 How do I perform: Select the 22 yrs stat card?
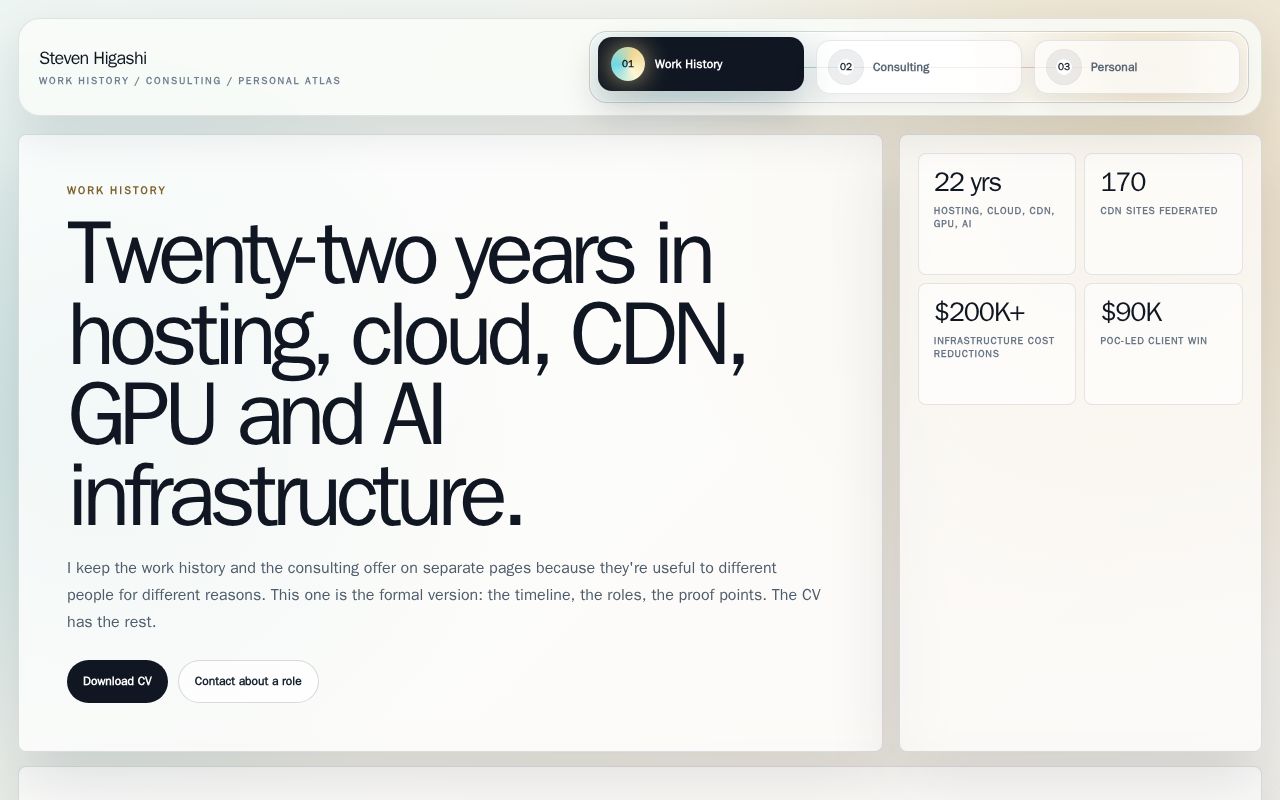click(997, 214)
